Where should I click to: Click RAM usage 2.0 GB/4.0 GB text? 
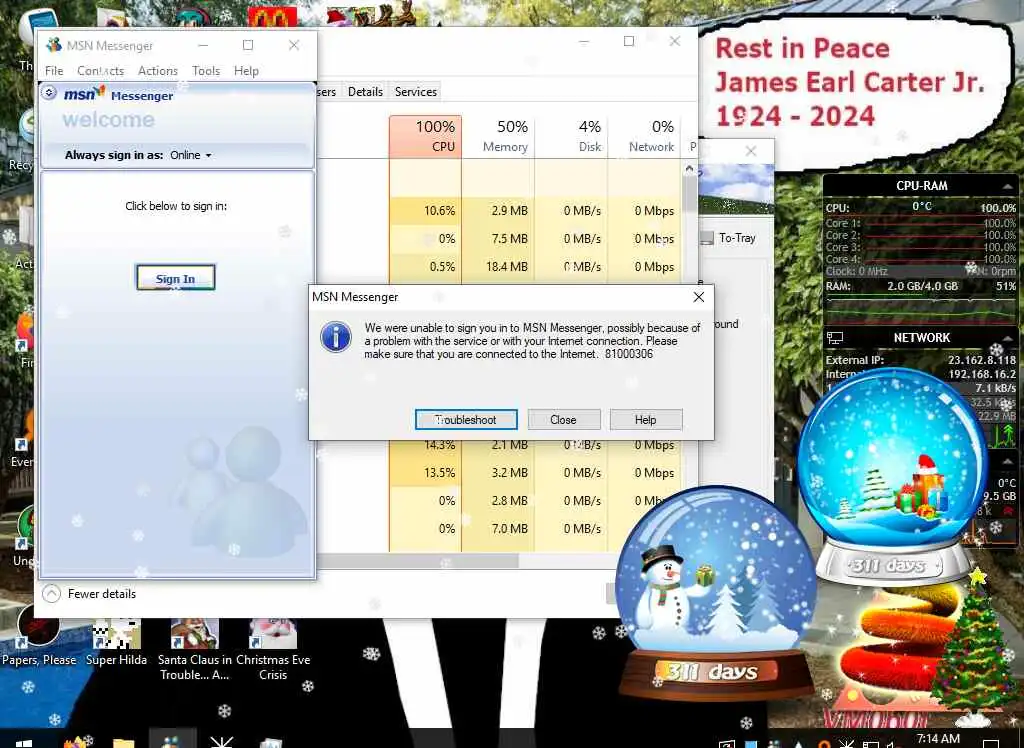click(922, 286)
